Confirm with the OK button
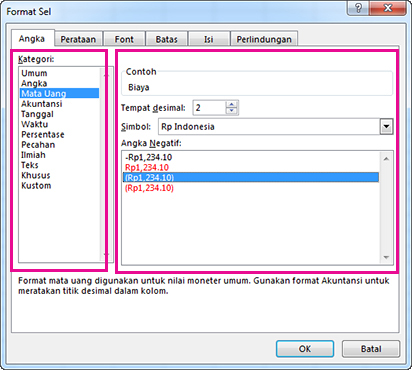 (305, 349)
